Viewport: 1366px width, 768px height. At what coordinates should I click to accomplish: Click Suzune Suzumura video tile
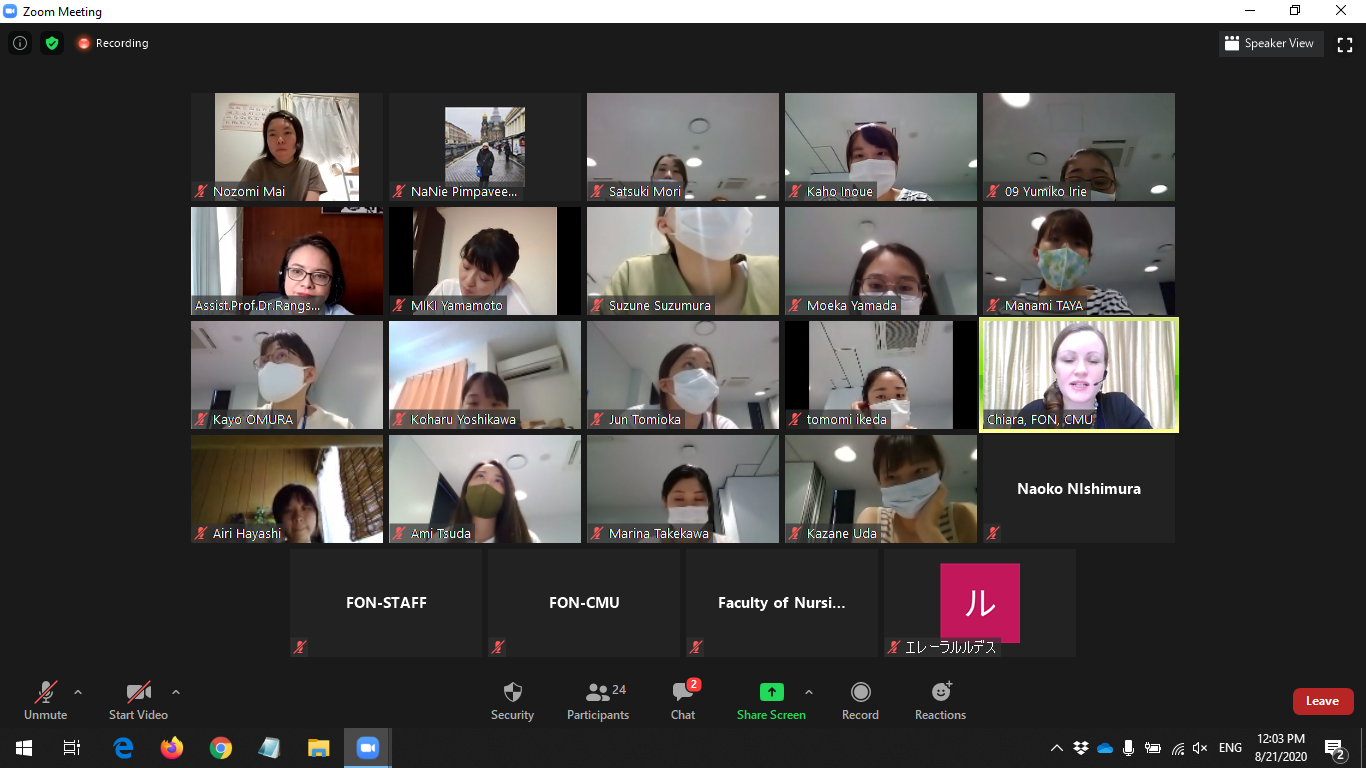pyautogui.click(x=683, y=261)
